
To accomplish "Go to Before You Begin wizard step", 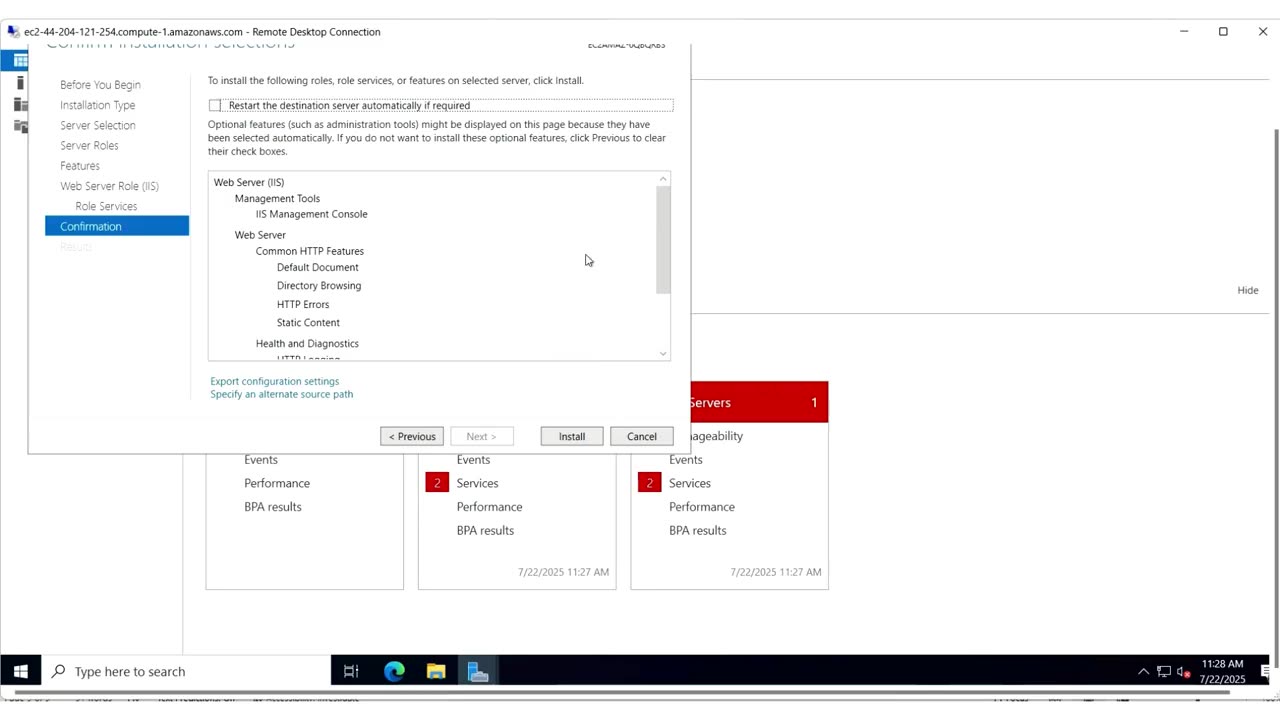I will 100,85.
